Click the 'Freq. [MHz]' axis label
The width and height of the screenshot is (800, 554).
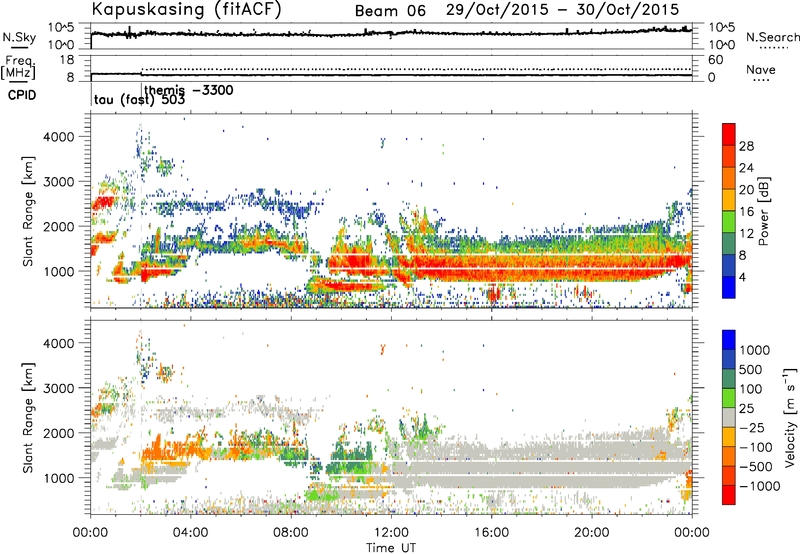click(x=18, y=67)
